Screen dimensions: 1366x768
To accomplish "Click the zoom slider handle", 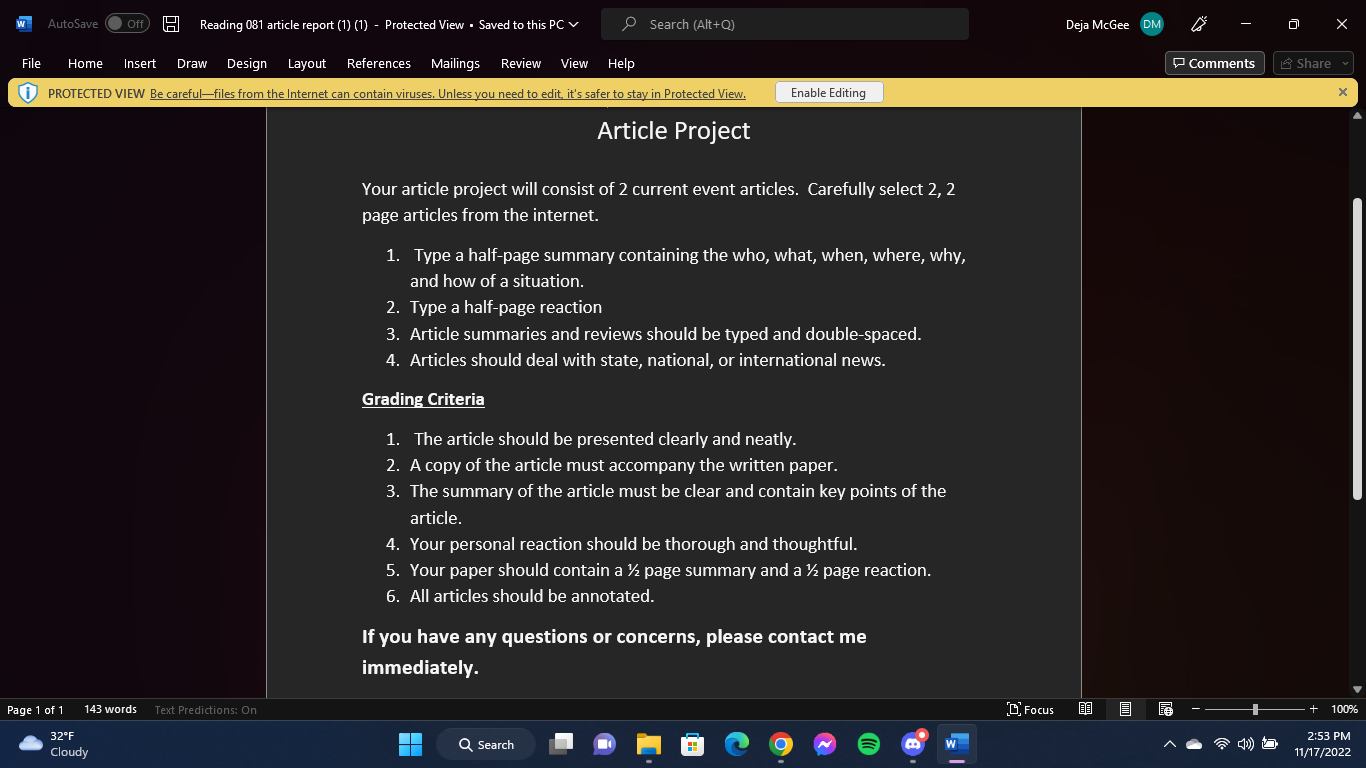I will coord(1255,709).
